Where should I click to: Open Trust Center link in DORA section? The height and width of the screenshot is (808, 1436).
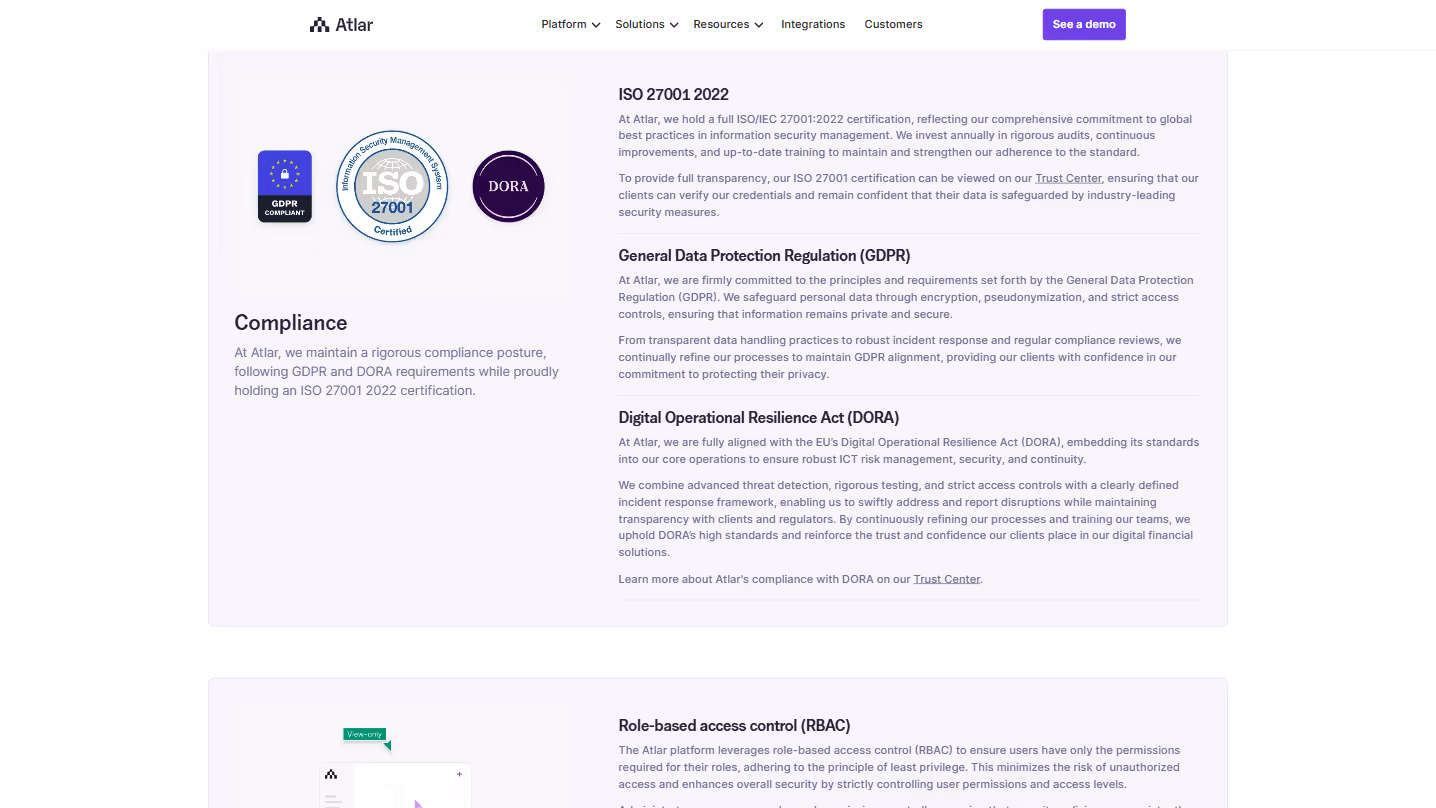point(946,579)
